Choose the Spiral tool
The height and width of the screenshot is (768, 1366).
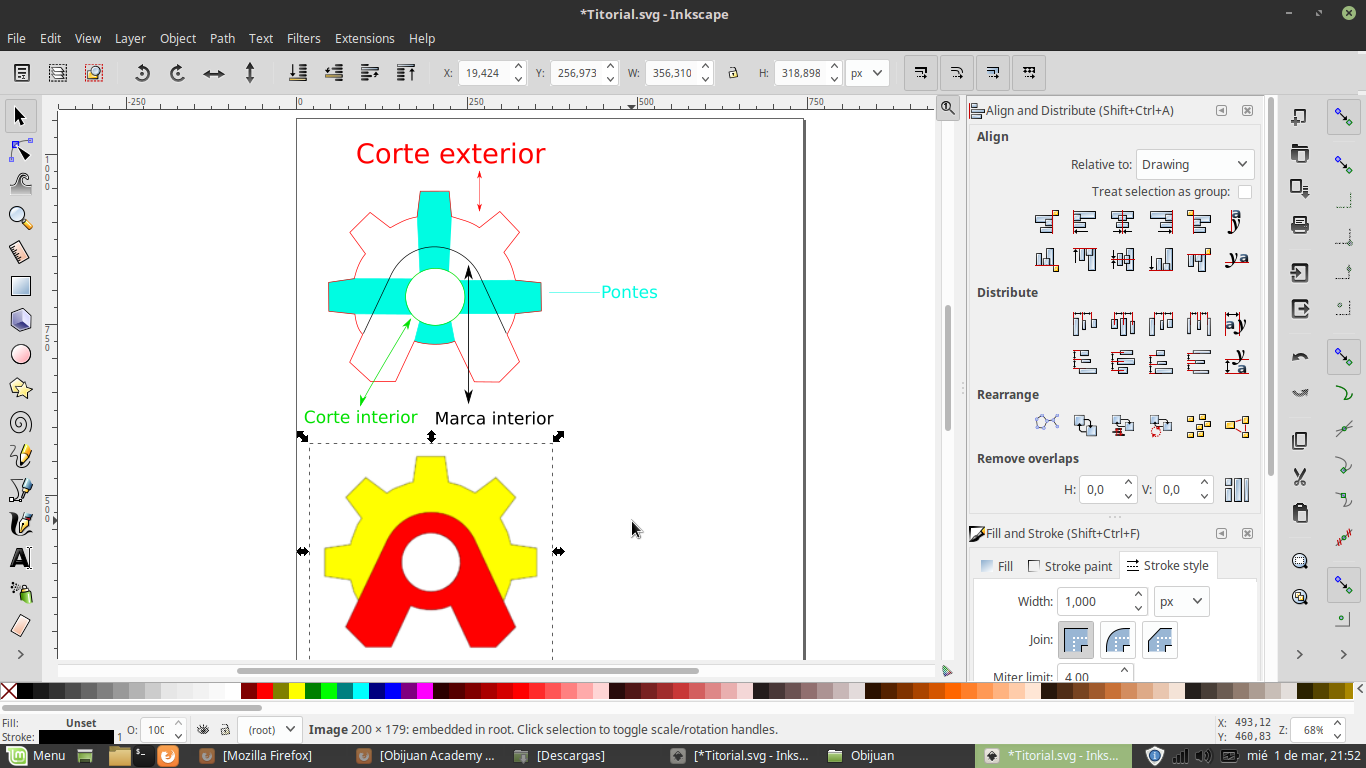click(x=21, y=422)
